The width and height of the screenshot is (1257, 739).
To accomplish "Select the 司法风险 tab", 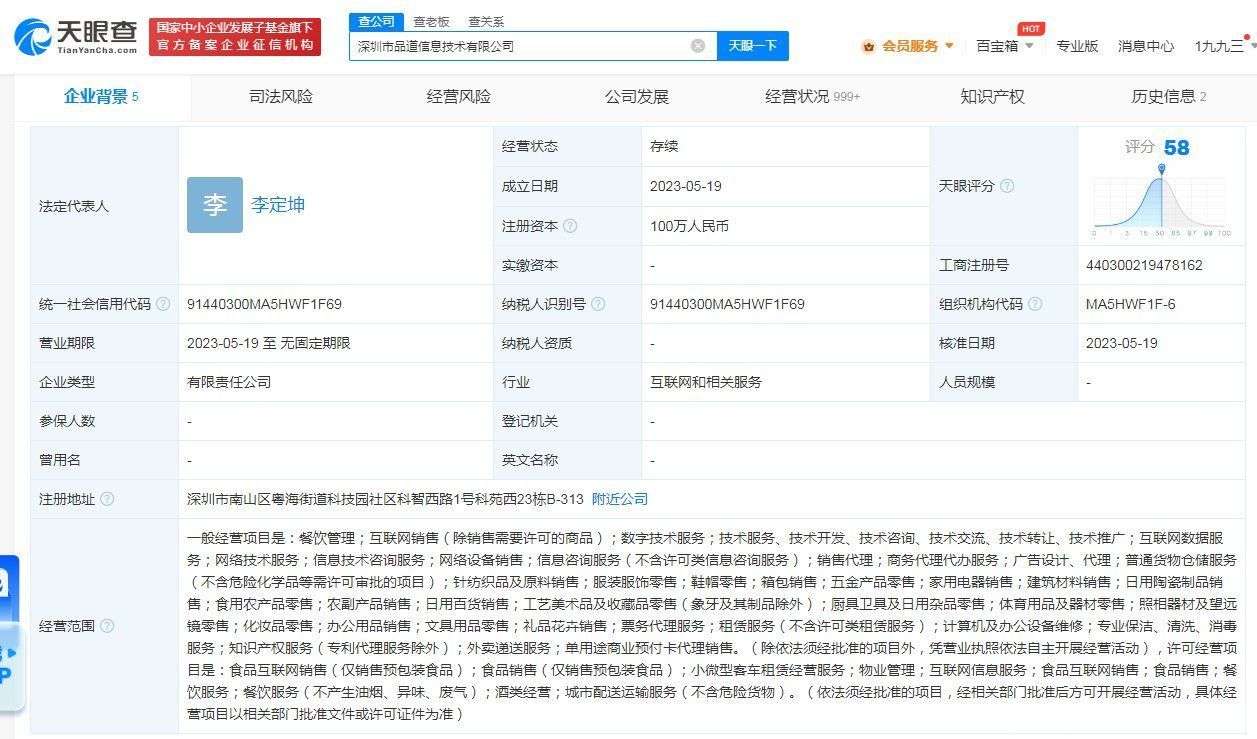I will pyautogui.click(x=281, y=97).
